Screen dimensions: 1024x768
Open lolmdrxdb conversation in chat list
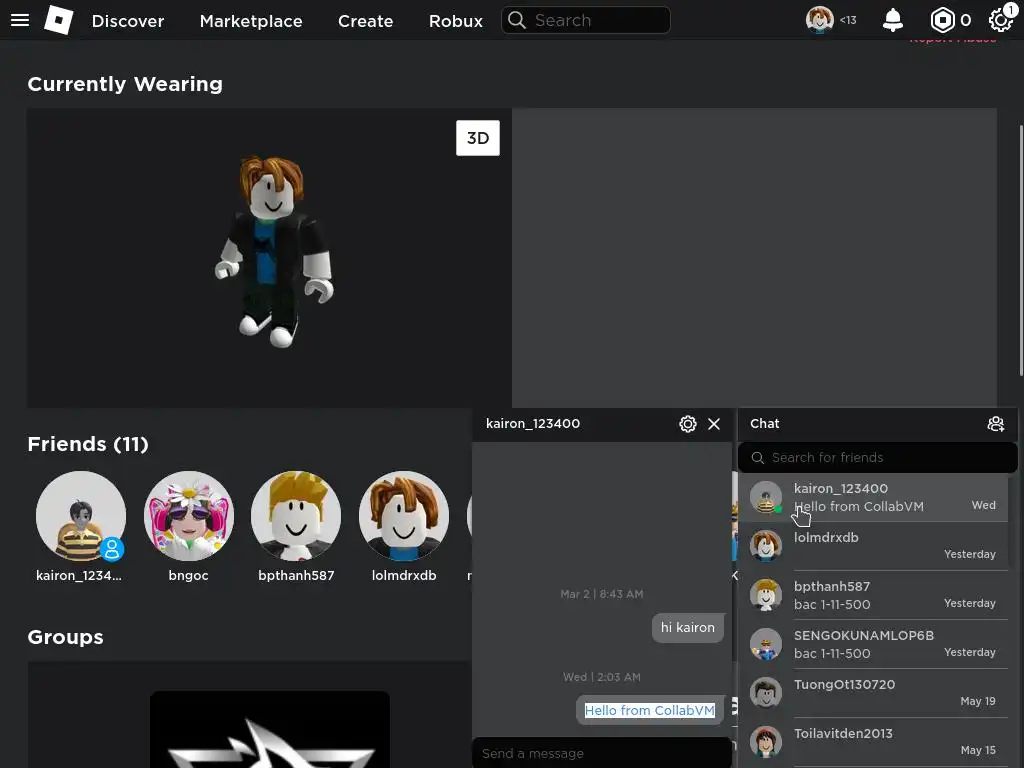pos(873,547)
